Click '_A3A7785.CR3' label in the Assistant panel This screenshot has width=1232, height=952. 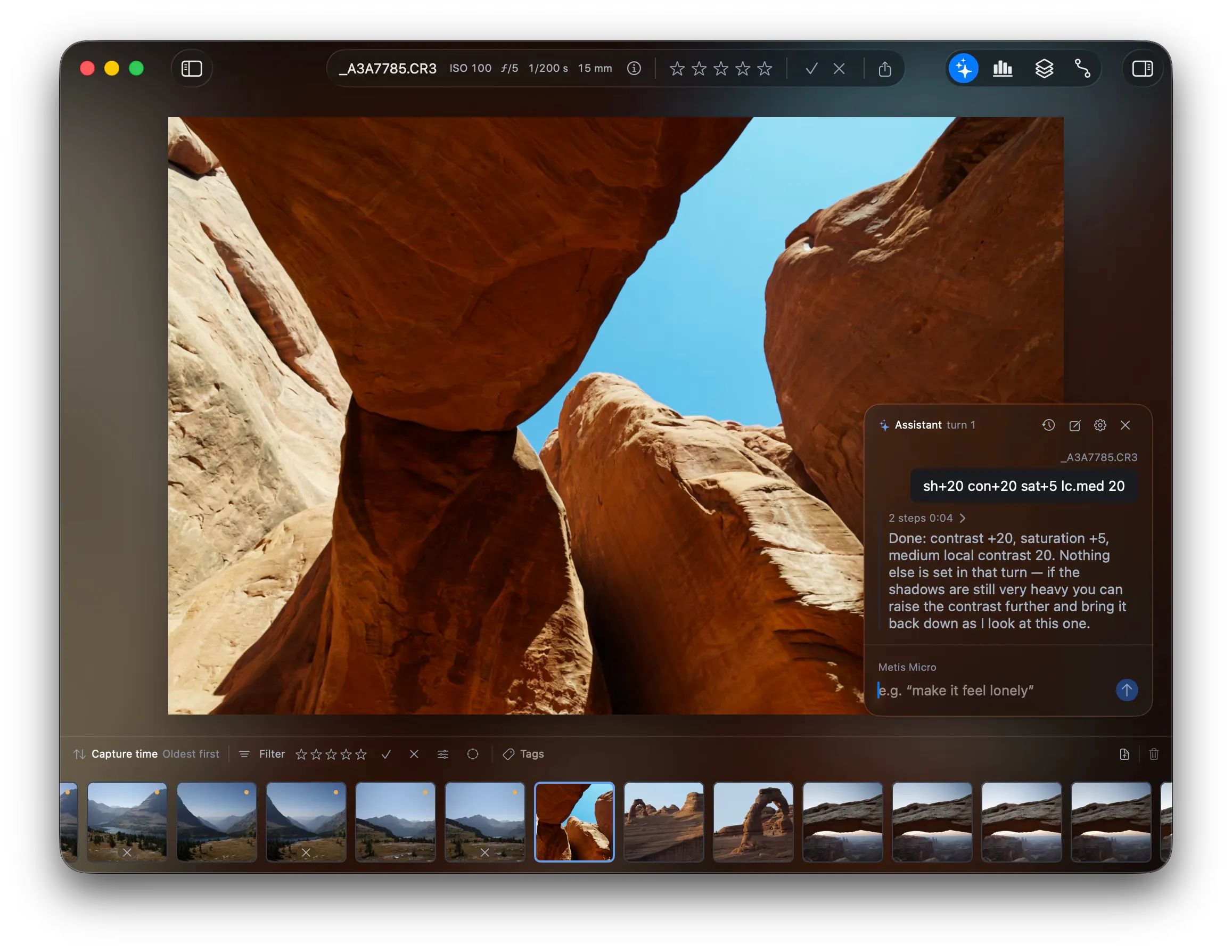(x=1098, y=457)
